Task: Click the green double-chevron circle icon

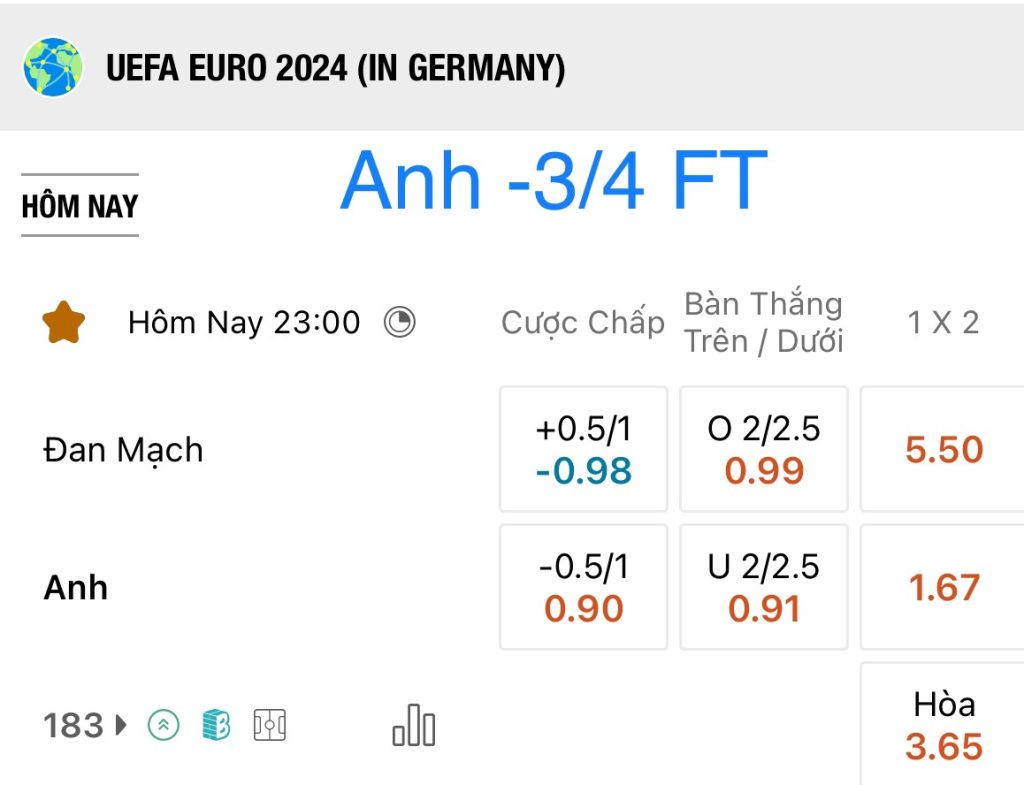Action: click(163, 725)
